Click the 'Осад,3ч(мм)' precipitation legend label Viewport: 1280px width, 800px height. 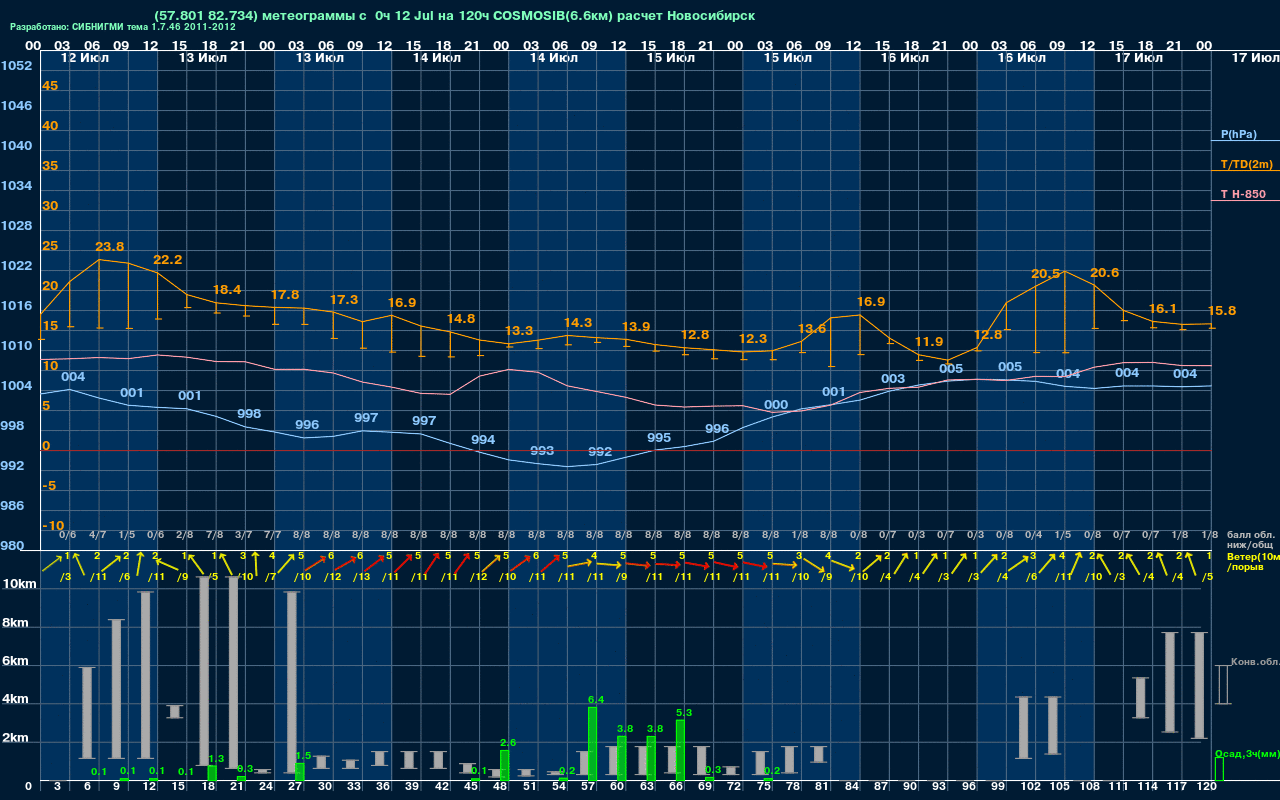(1246, 753)
